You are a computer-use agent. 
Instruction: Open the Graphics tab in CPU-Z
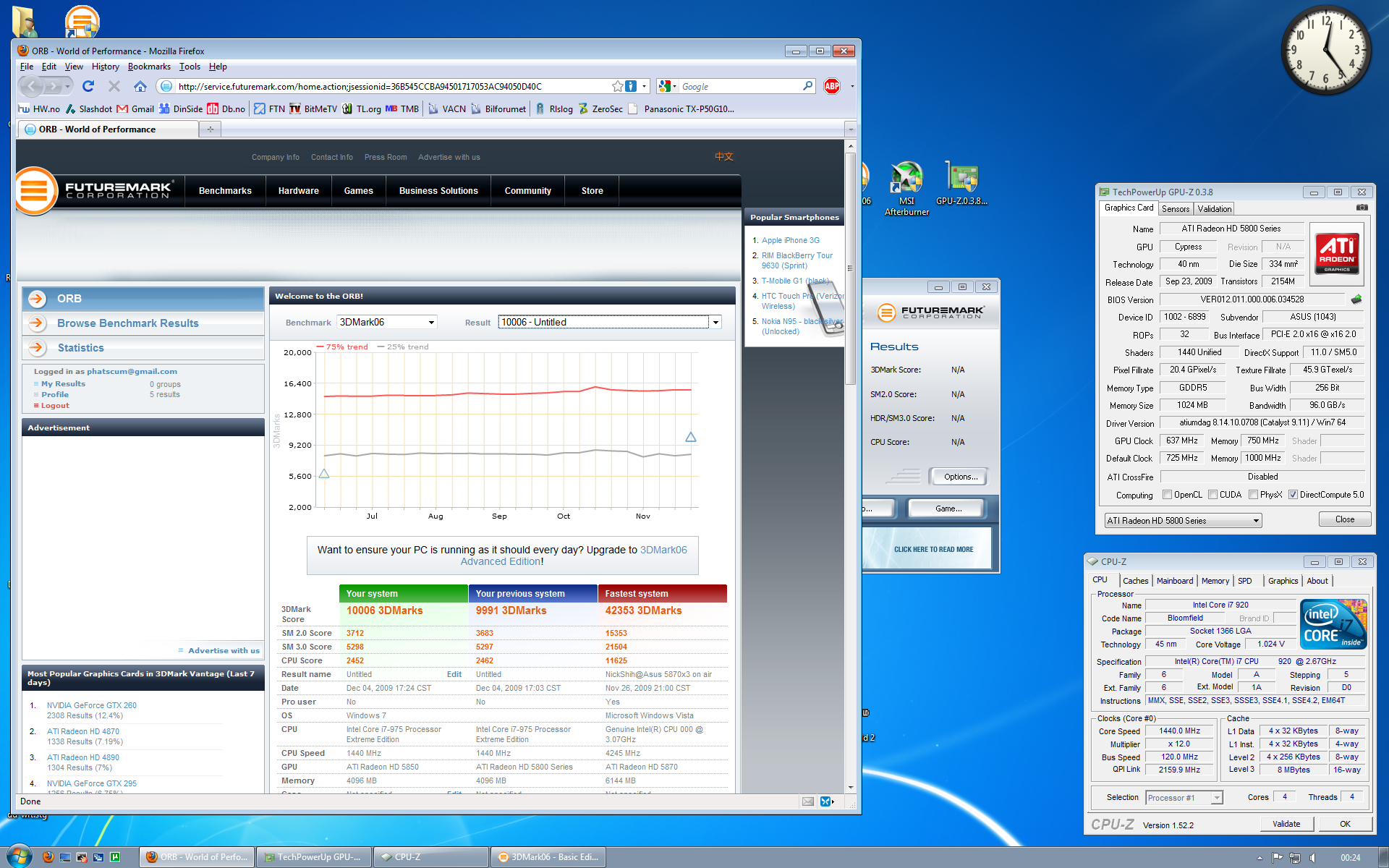click(1283, 581)
